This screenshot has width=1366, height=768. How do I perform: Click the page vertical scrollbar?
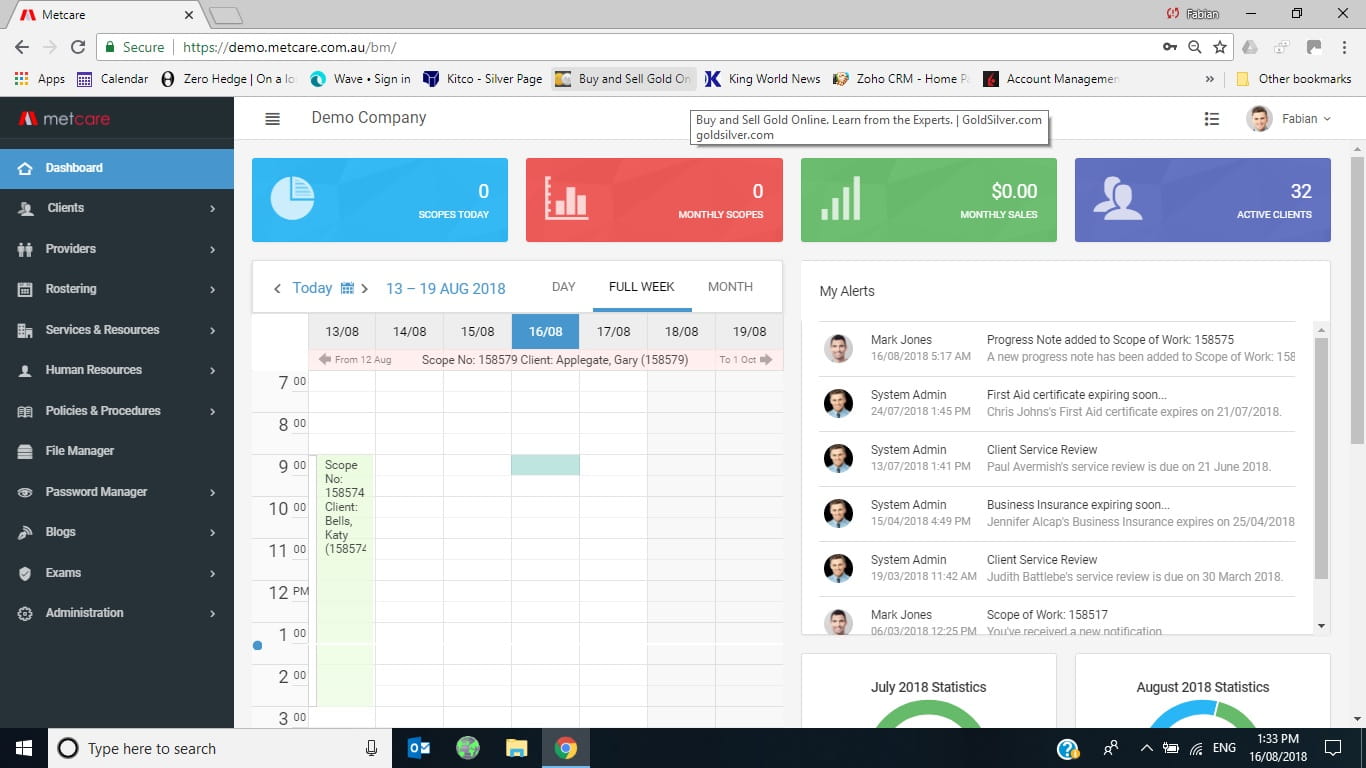(x=1357, y=300)
